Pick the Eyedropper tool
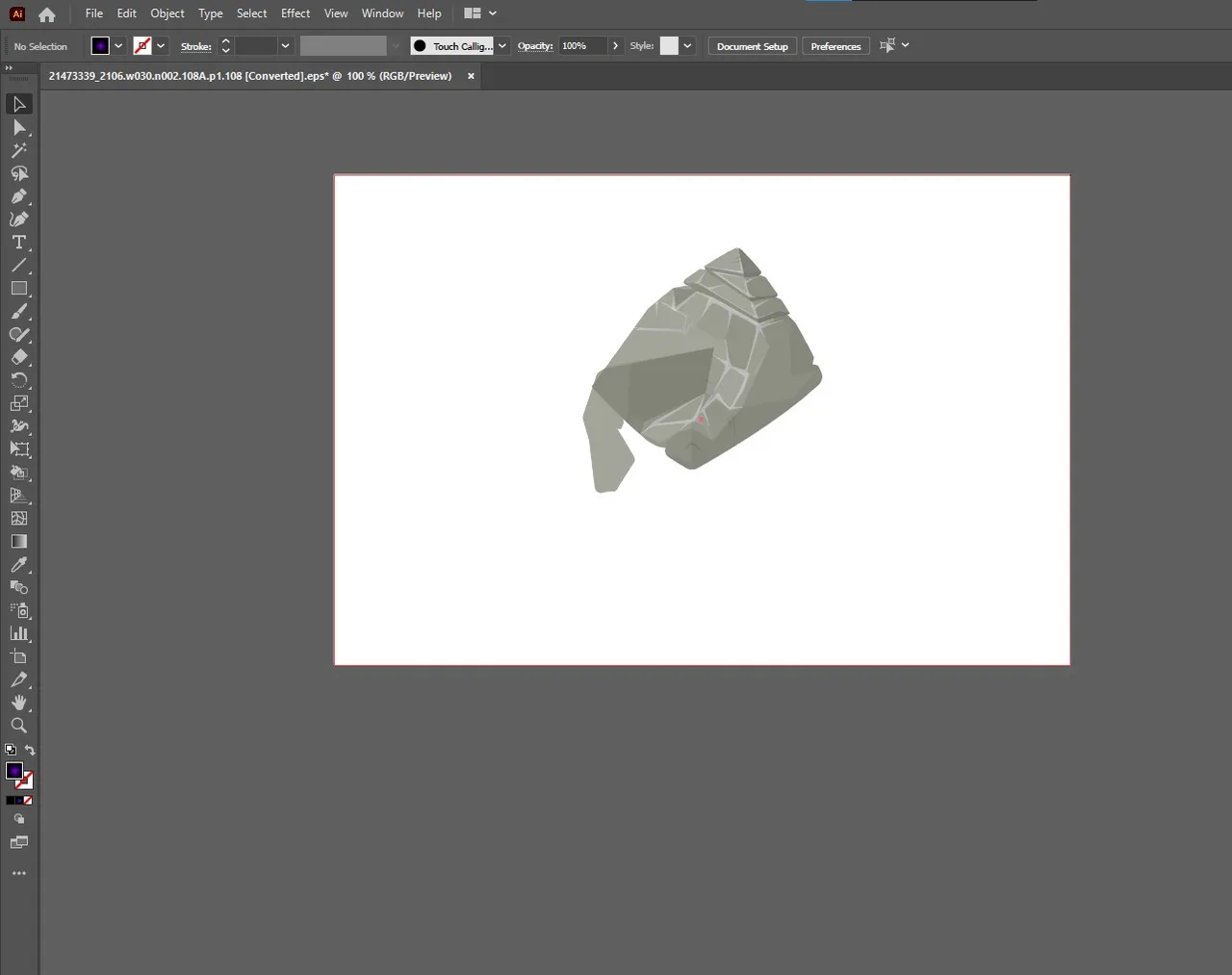The image size is (1232, 975). pos(19,565)
